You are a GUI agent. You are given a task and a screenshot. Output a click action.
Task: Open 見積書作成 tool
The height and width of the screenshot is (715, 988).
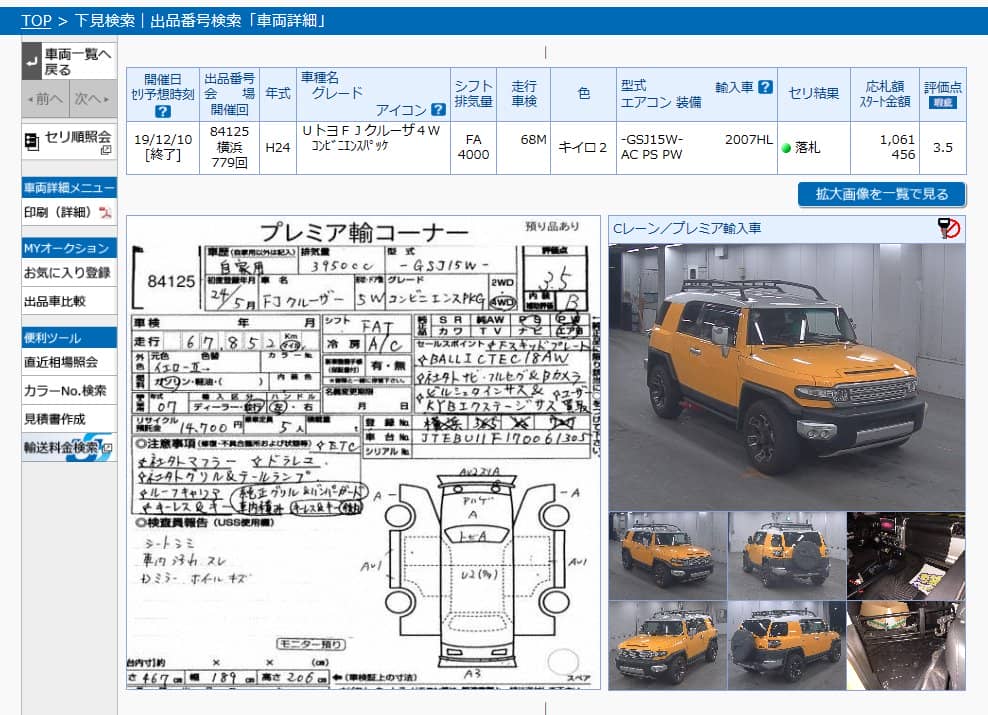click(x=55, y=419)
